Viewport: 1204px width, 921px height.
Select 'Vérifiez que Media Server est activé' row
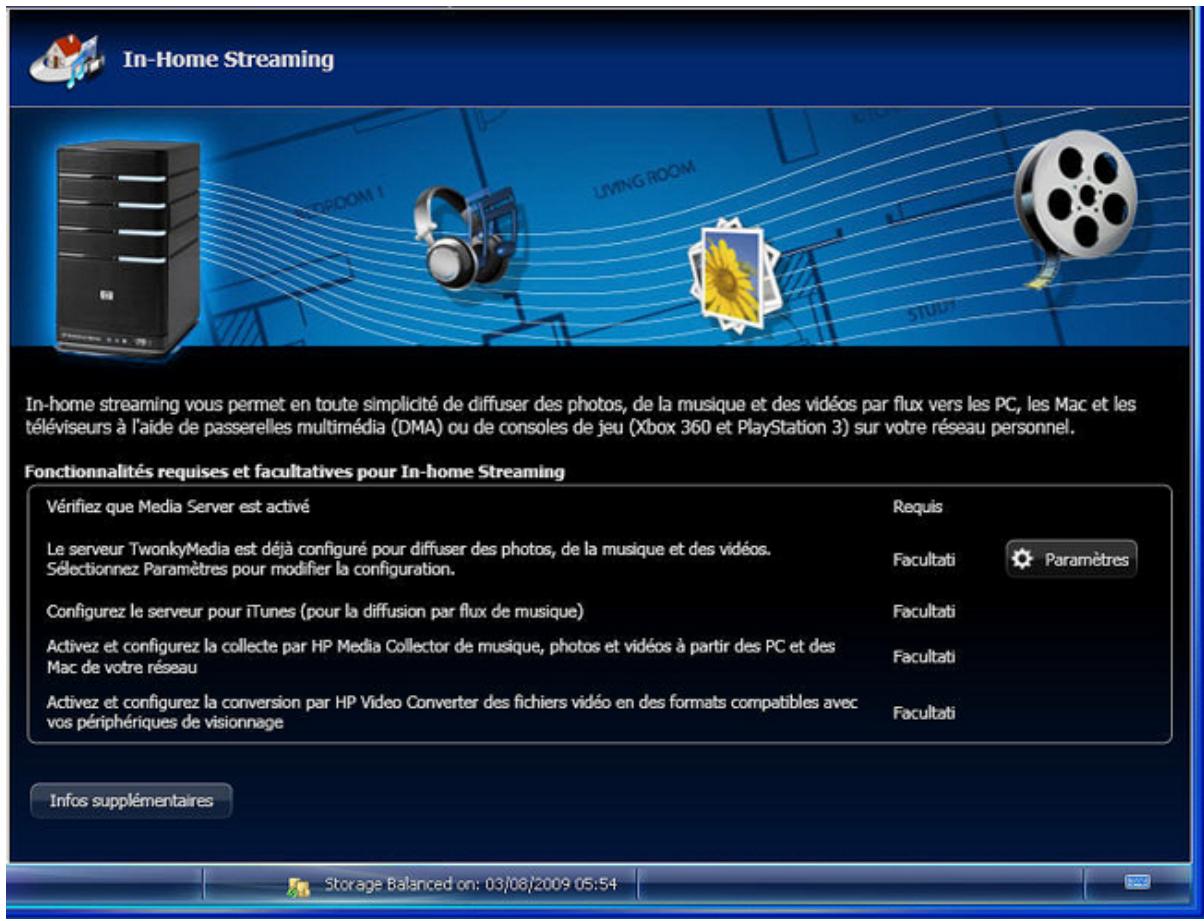pyautogui.click(x=599, y=507)
